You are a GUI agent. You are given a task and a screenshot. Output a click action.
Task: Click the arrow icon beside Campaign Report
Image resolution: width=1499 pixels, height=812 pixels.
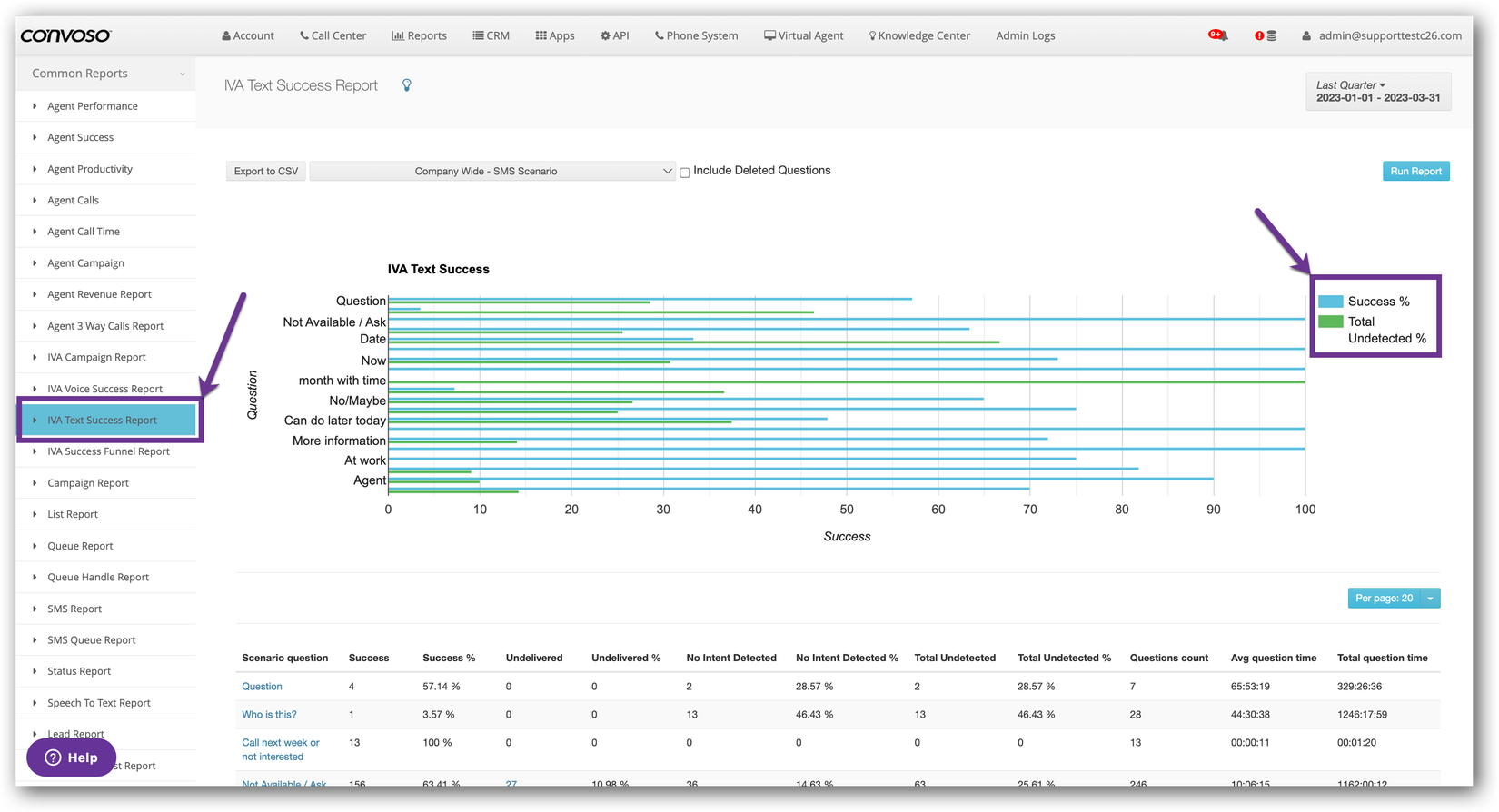(35, 483)
